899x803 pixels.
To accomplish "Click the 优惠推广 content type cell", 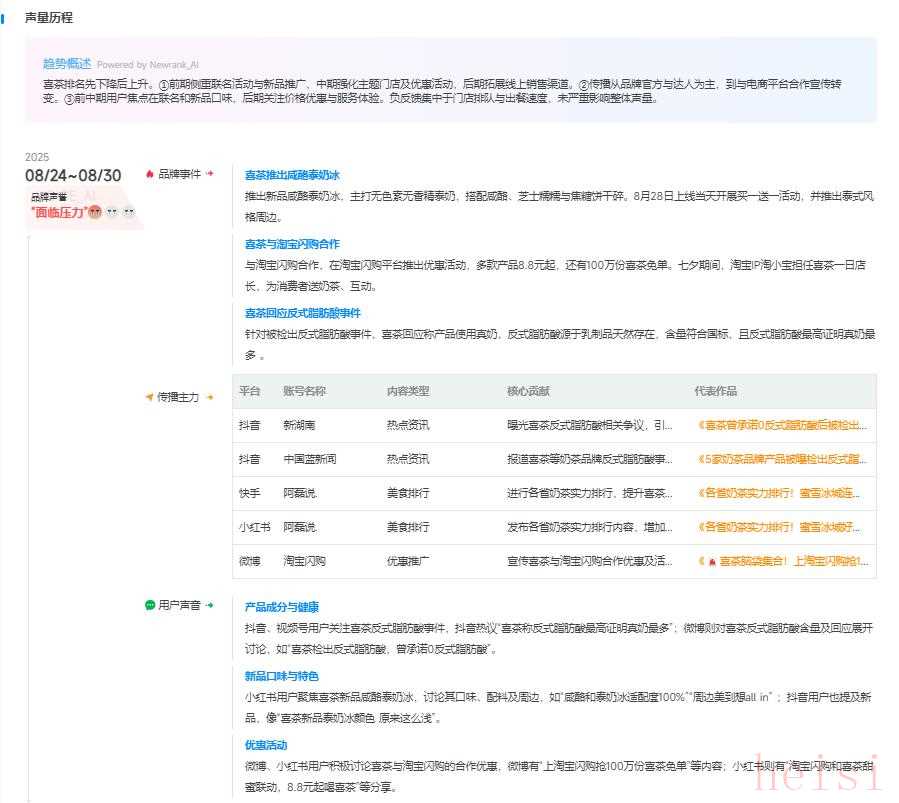I will (408, 561).
